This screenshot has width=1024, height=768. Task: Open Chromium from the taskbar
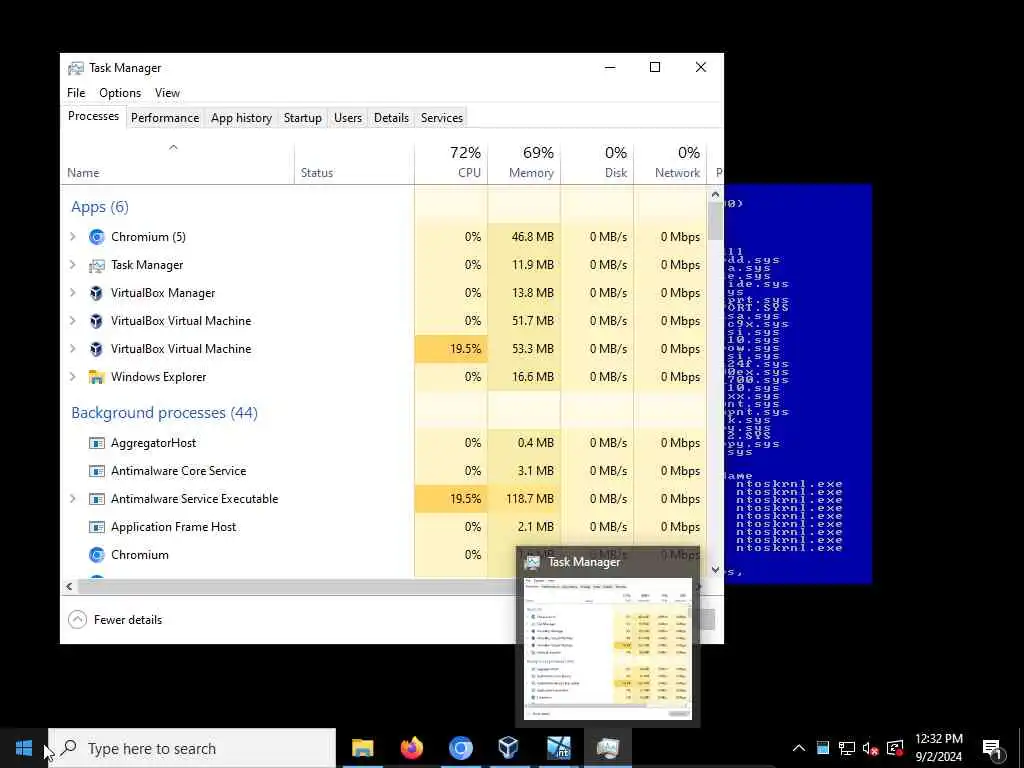tap(460, 748)
